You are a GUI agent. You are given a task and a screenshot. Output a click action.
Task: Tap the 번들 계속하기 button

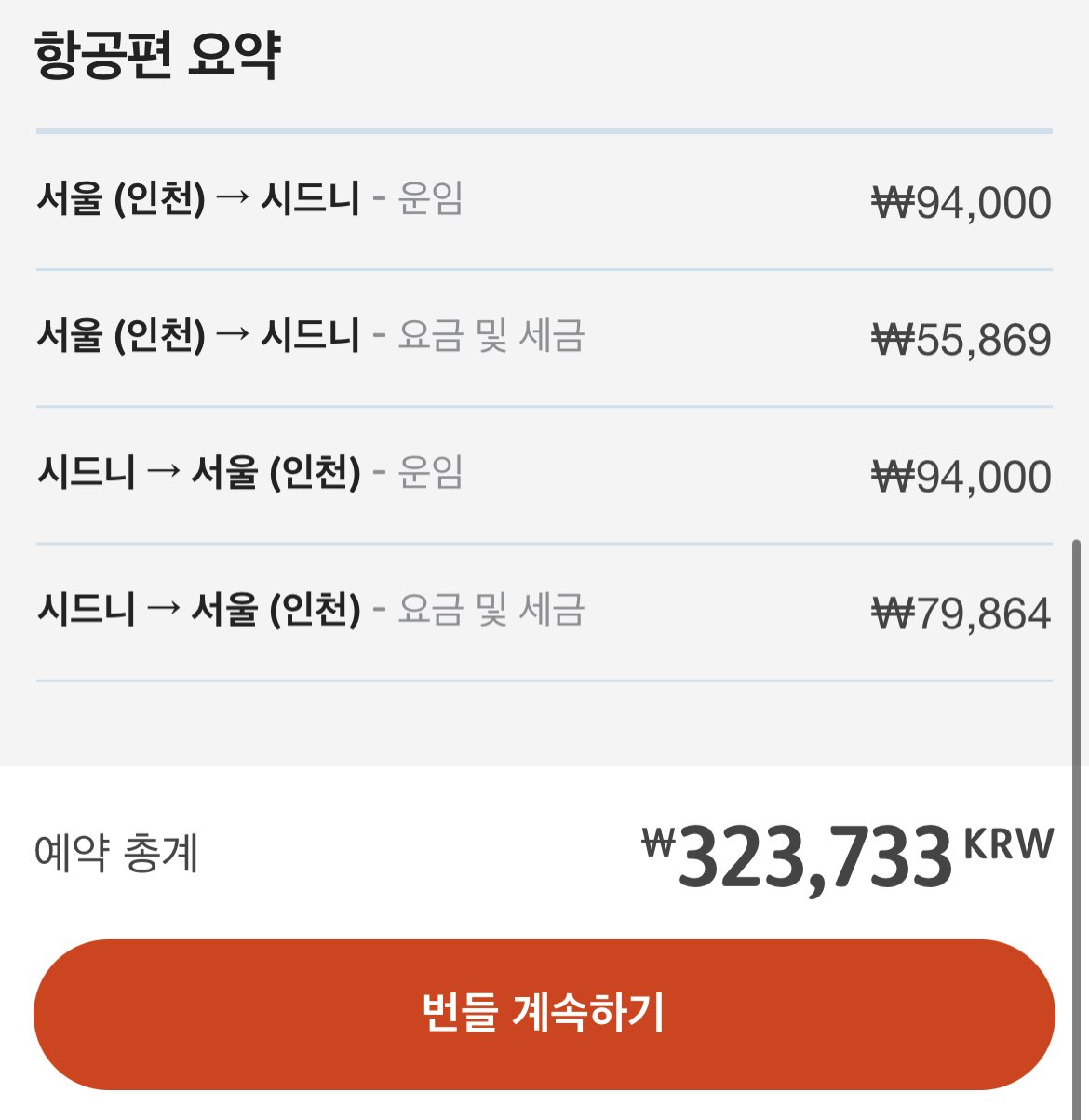coord(544,1013)
